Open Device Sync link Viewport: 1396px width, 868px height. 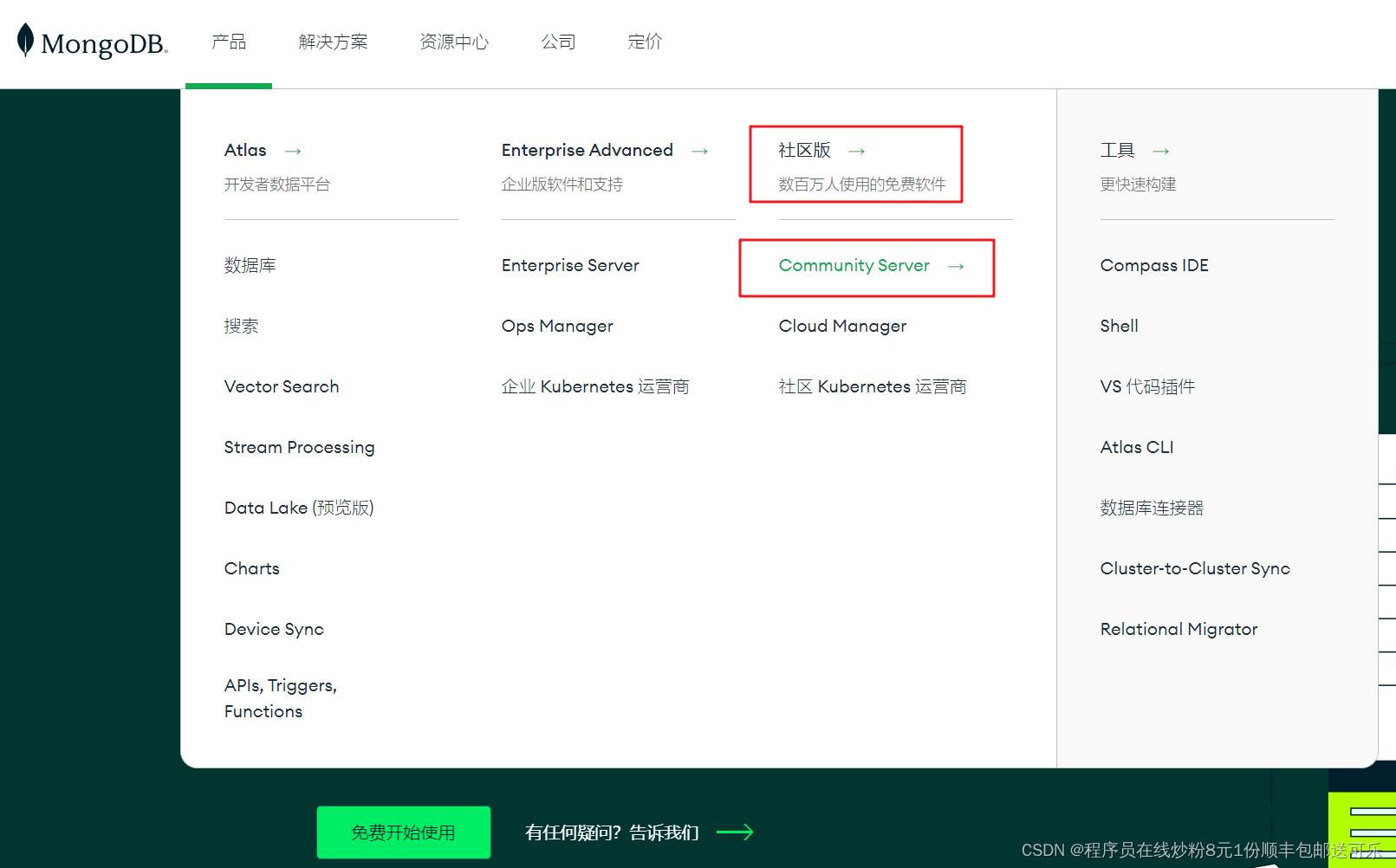click(274, 629)
